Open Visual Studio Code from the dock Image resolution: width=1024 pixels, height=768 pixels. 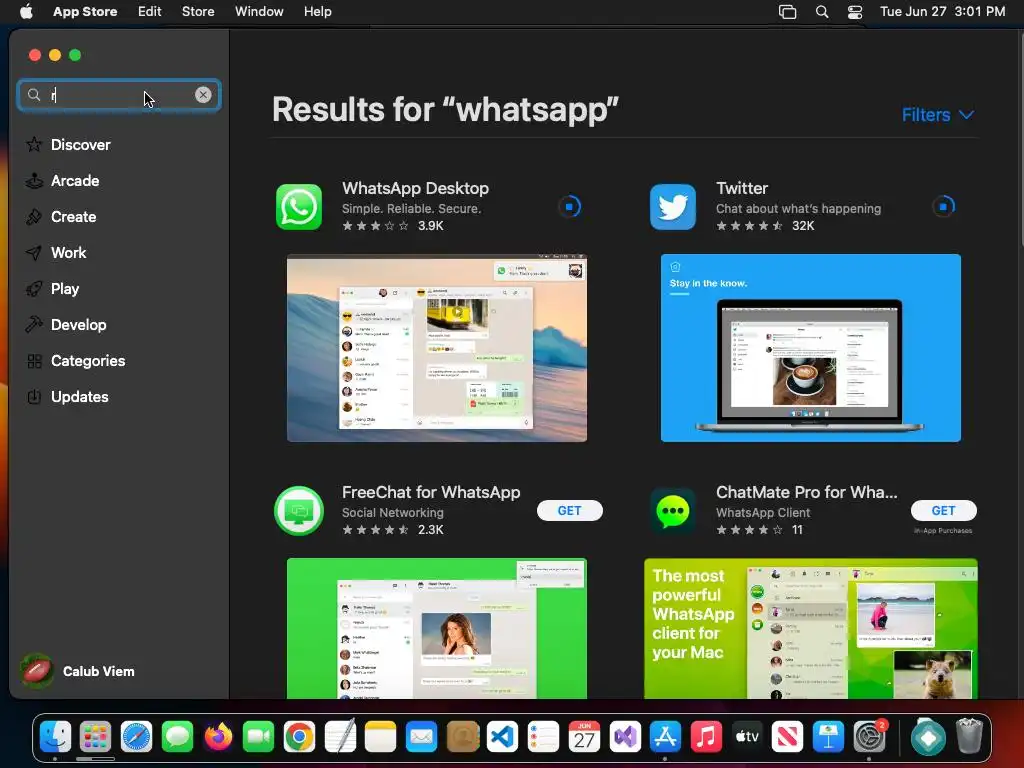pyautogui.click(x=503, y=737)
